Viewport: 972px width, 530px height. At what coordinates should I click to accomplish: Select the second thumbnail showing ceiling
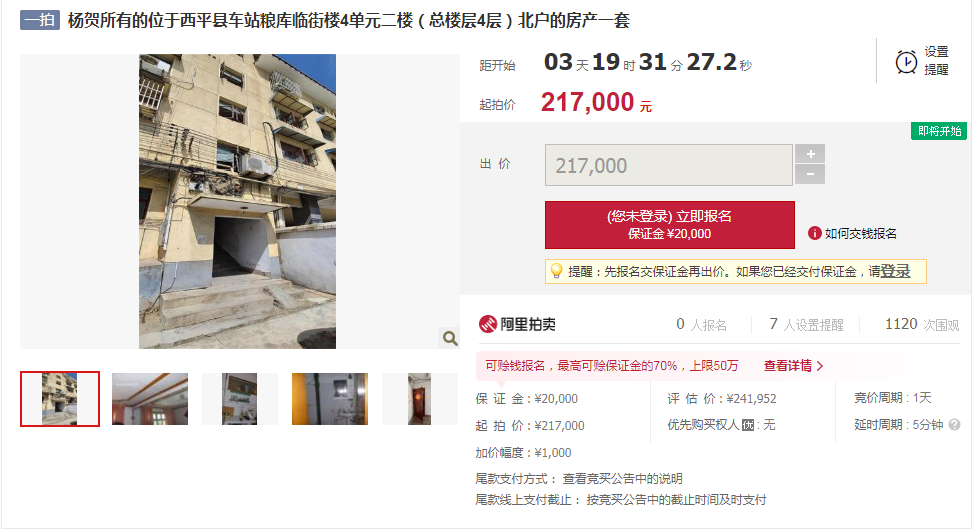tap(150, 399)
